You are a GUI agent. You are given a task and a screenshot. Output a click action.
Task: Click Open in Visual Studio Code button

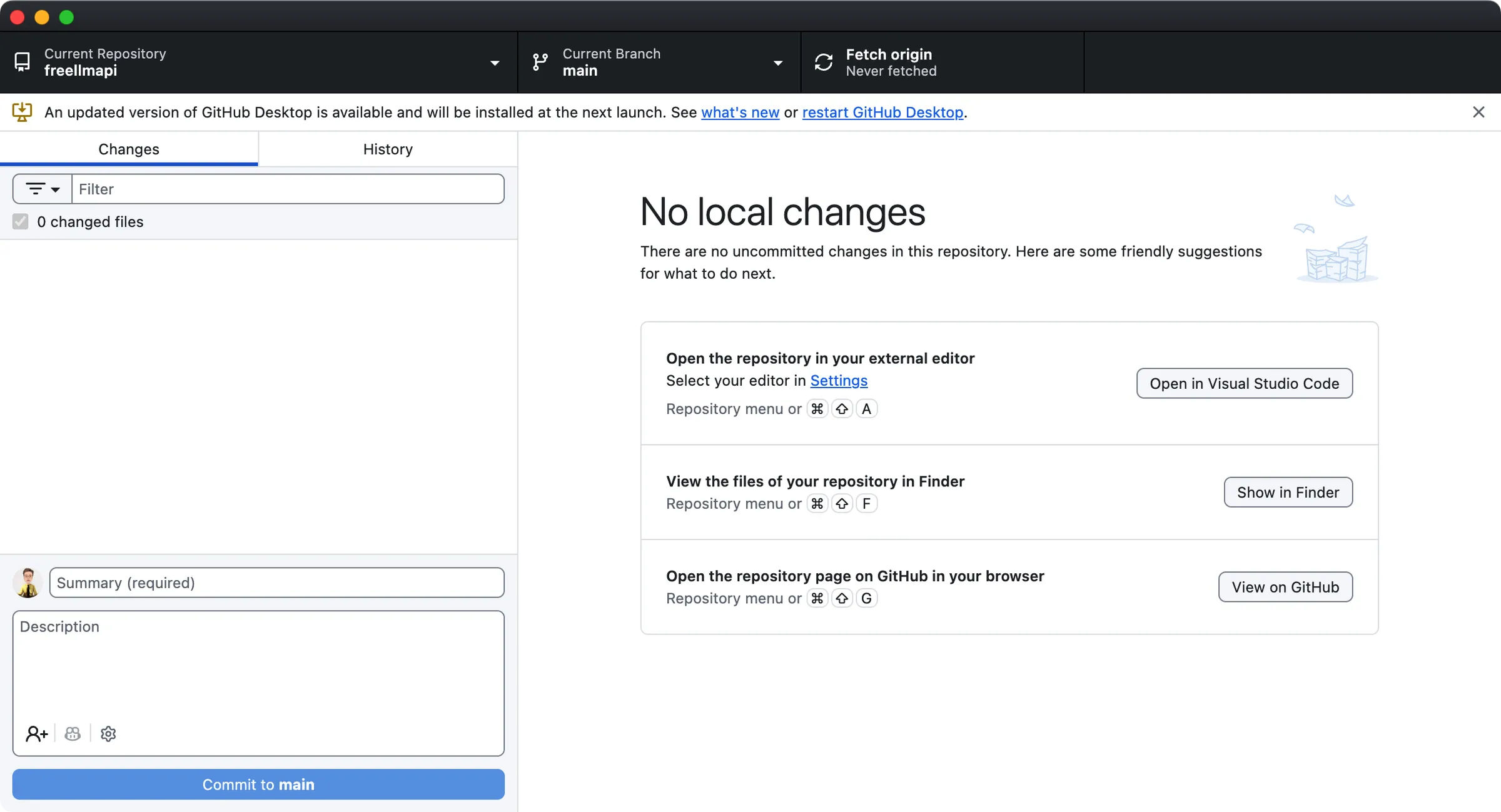pos(1245,383)
